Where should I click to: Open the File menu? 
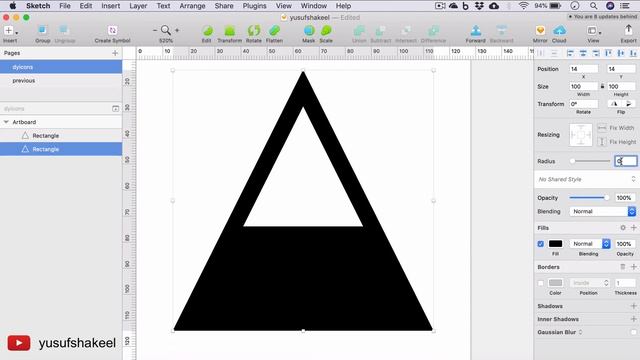click(64, 6)
